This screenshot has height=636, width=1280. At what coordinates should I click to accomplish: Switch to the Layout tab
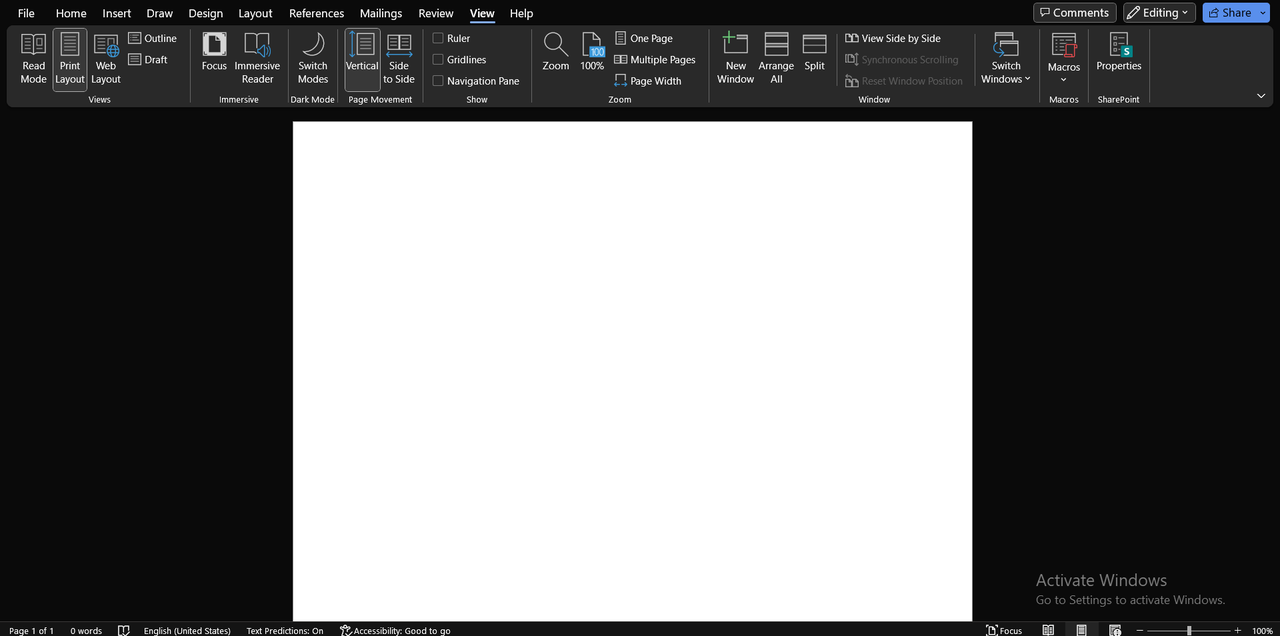tap(255, 13)
